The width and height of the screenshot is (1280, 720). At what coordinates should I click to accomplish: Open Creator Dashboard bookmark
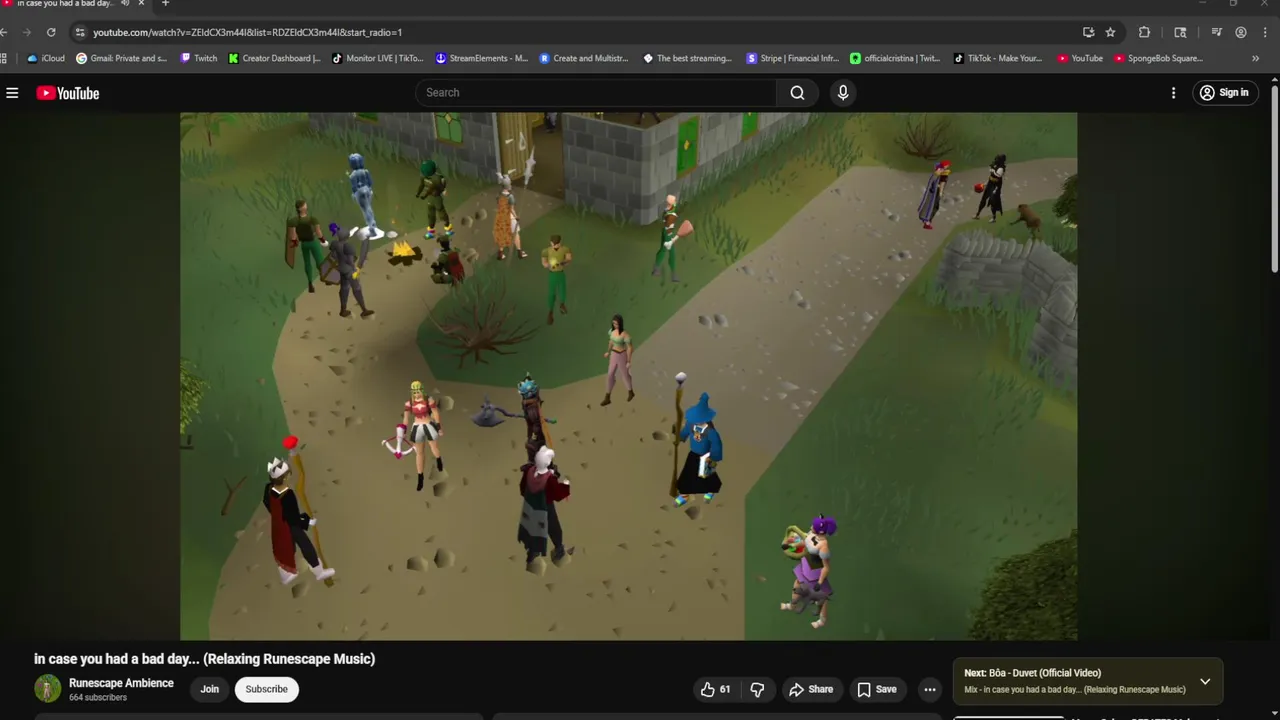[x=274, y=58]
